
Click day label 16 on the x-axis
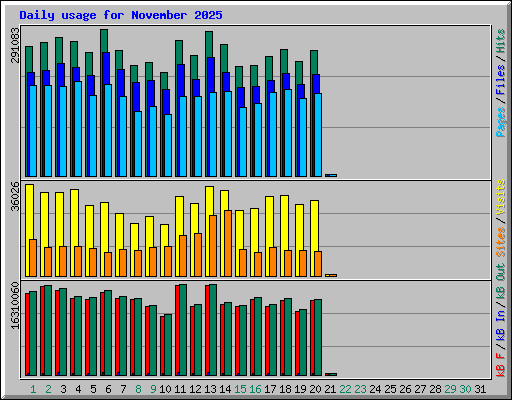pyautogui.click(x=255, y=389)
